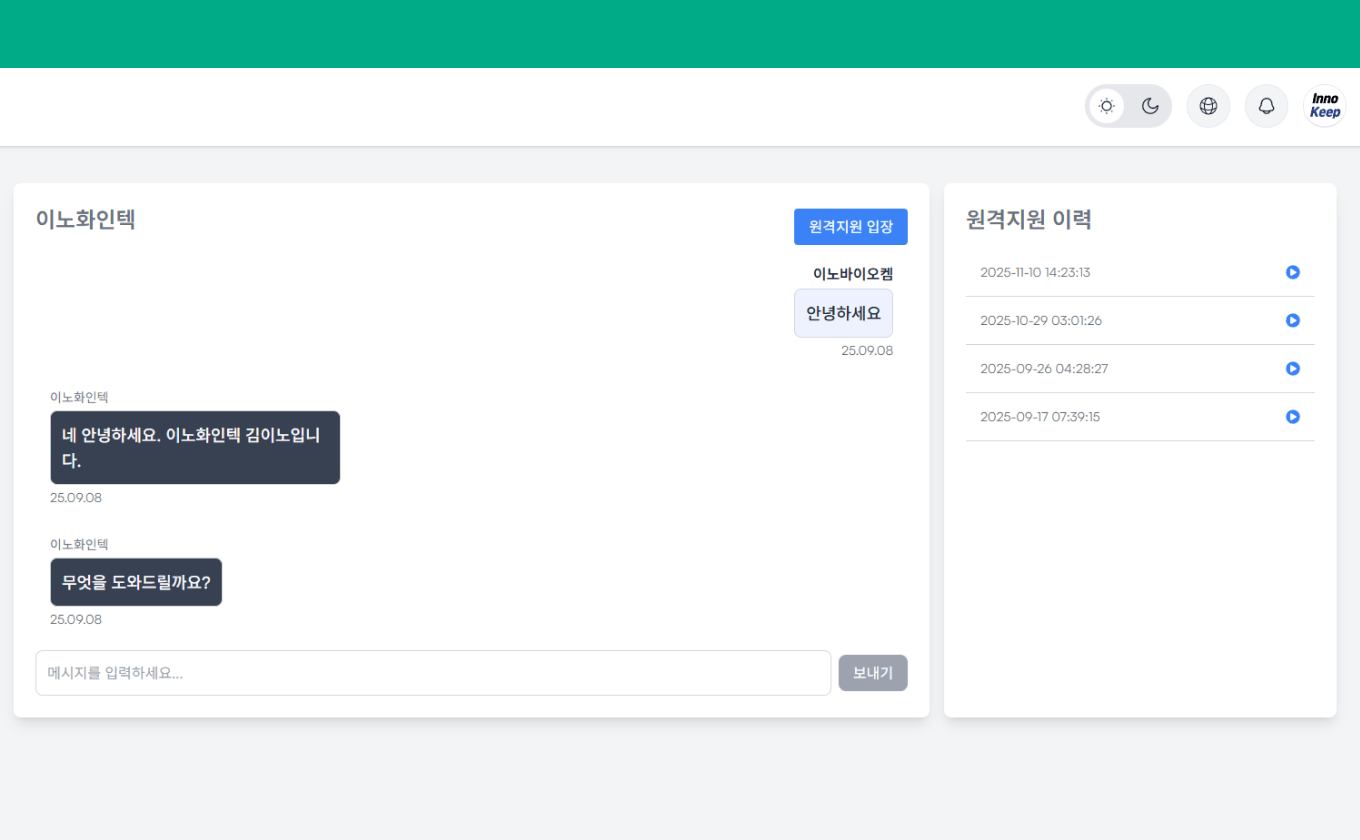Click the 원격지원 이력 panel heading
The image size is (1360, 840).
[x=1030, y=220]
